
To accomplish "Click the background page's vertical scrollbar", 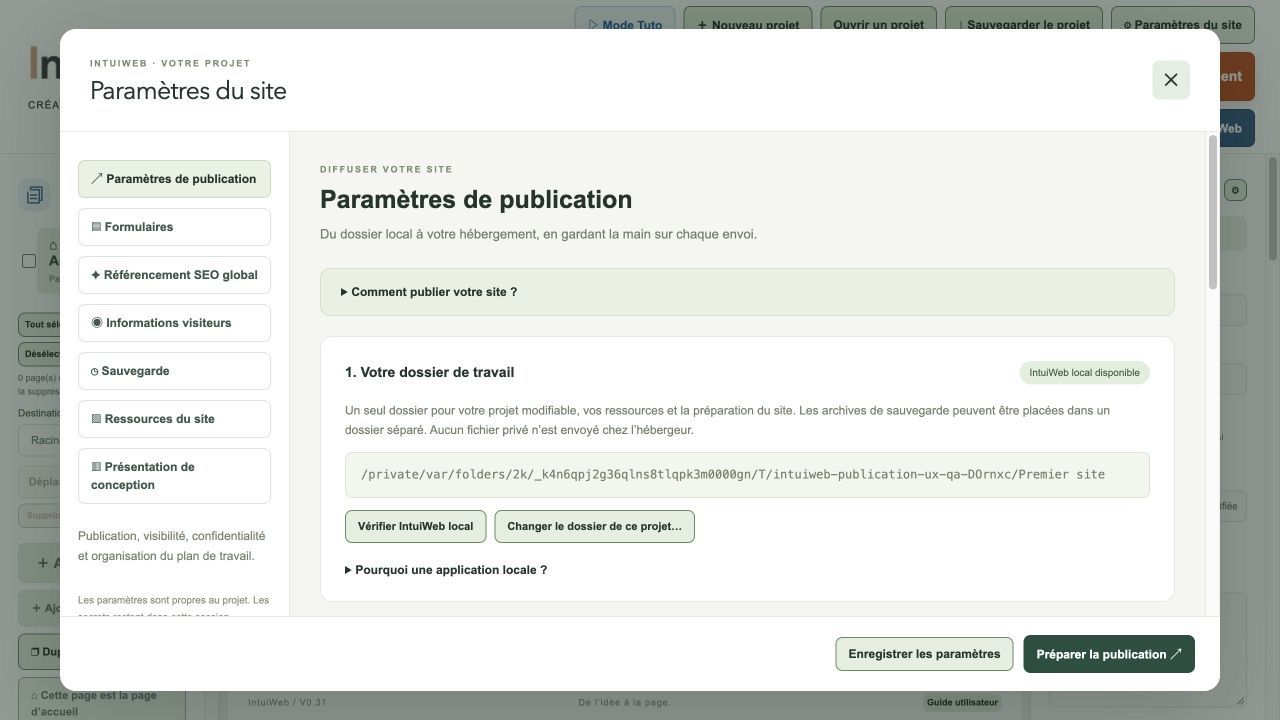I will (x=1273, y=210).
